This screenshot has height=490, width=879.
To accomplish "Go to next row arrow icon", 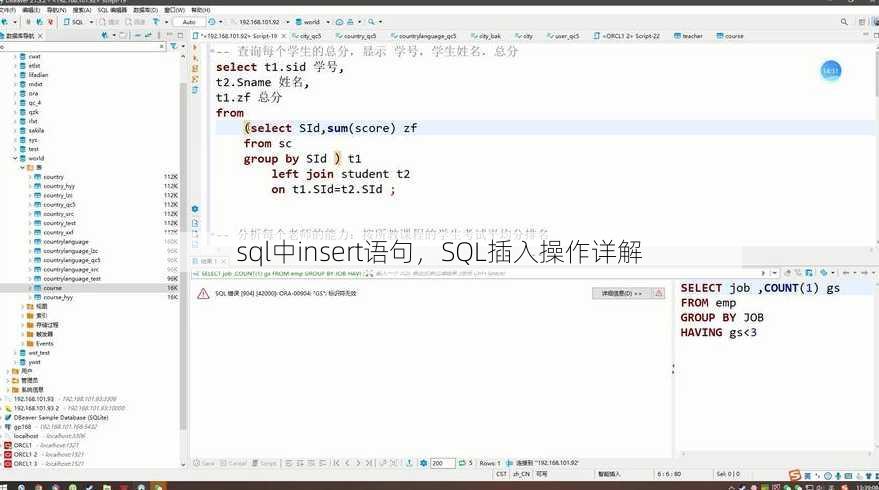I will pos(358,463).
